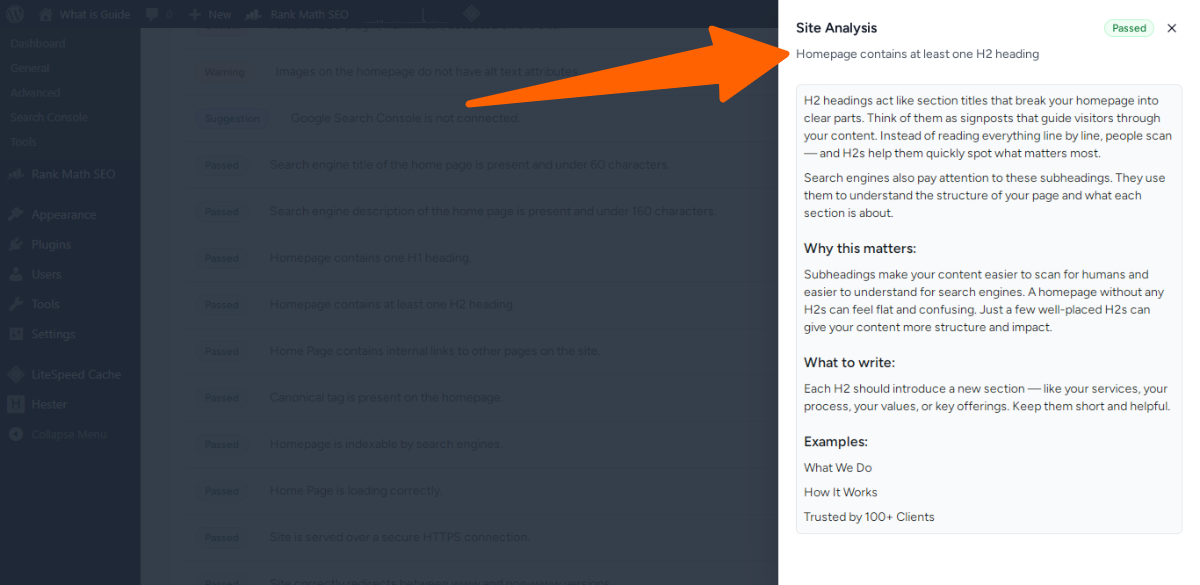Open the Appearance brush icon in sidebar

tap(15, 214)
